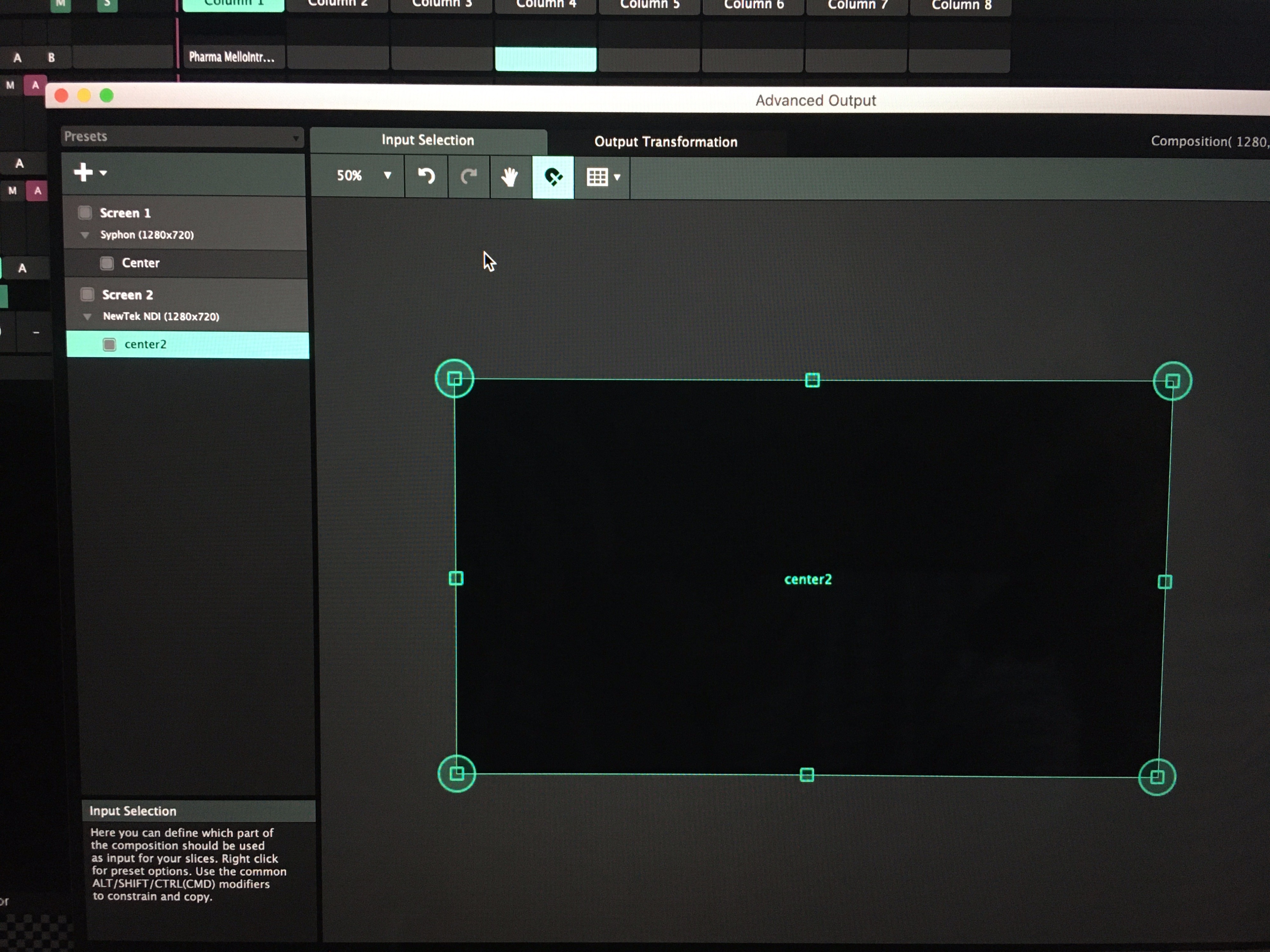The height and width of the screenshot is (952, 1270).
Task: Toggle the Center slice checkbox
Action: click(107, 263)
